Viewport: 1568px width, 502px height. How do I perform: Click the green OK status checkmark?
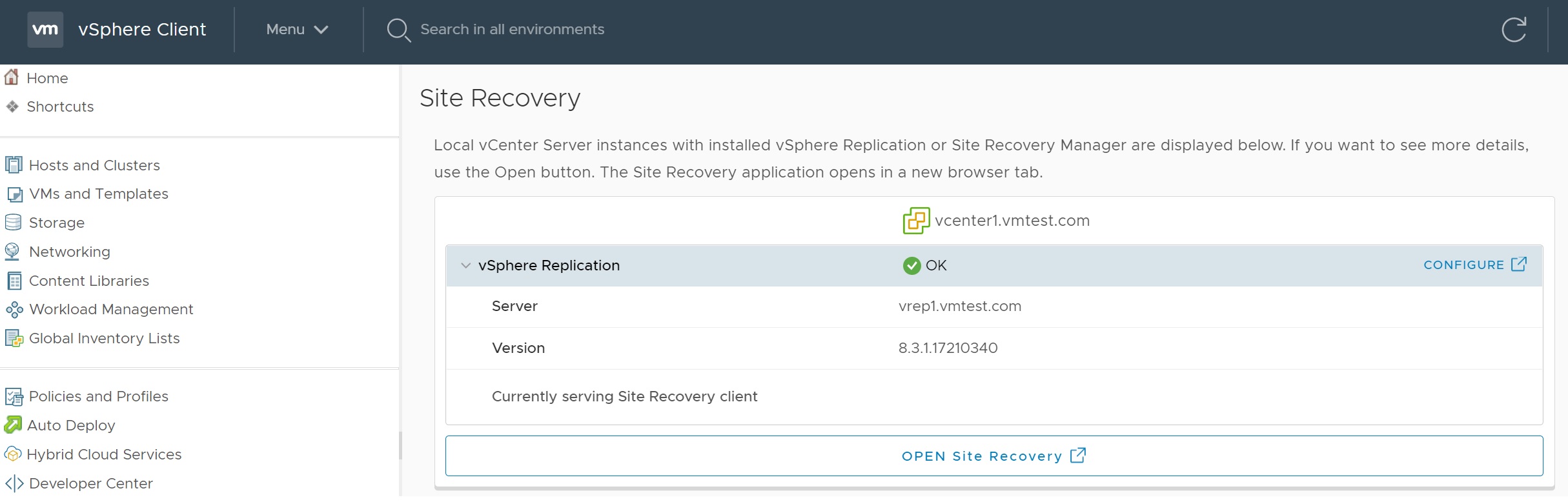pyautogui.click(x=911, y=266)
